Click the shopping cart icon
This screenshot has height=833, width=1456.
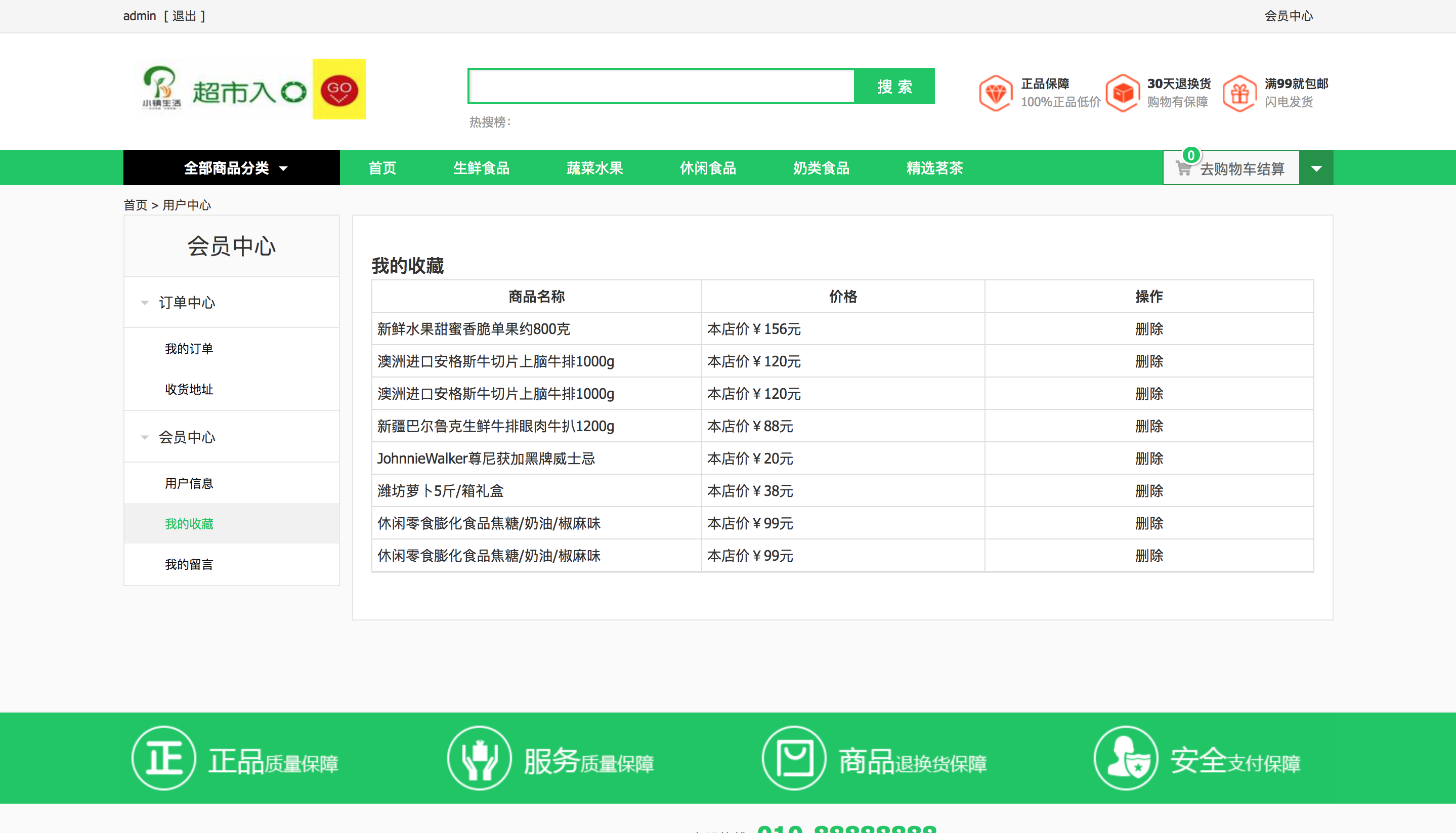(1183, 169)
